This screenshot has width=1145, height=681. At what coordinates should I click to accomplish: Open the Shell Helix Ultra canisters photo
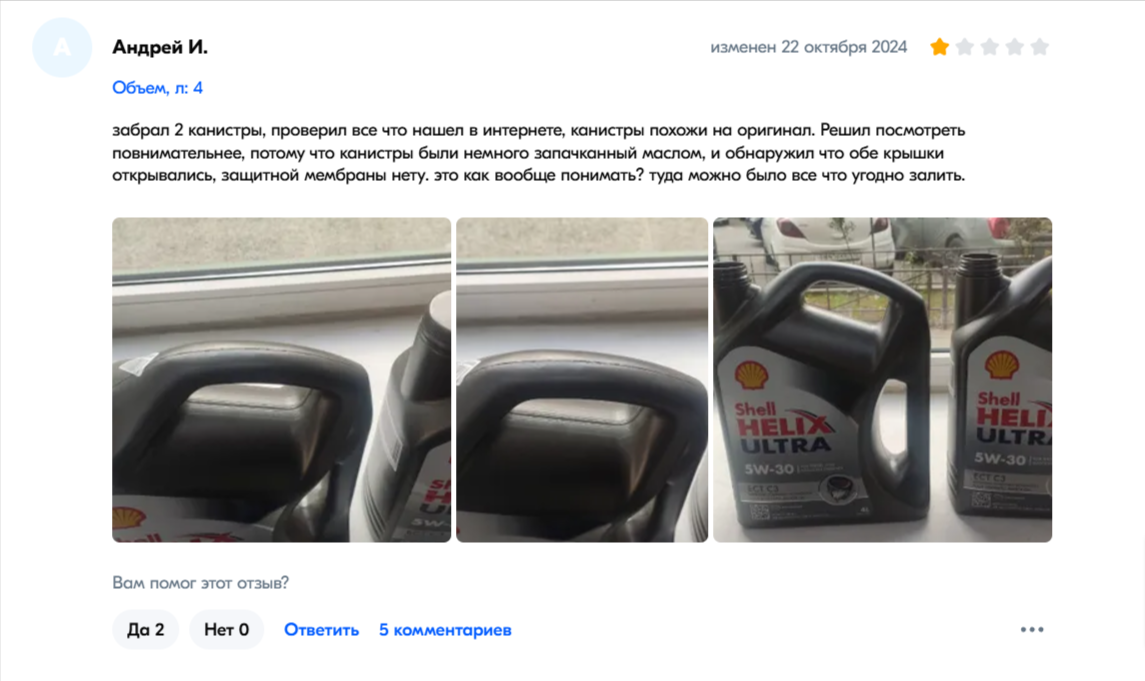(882, 380)
